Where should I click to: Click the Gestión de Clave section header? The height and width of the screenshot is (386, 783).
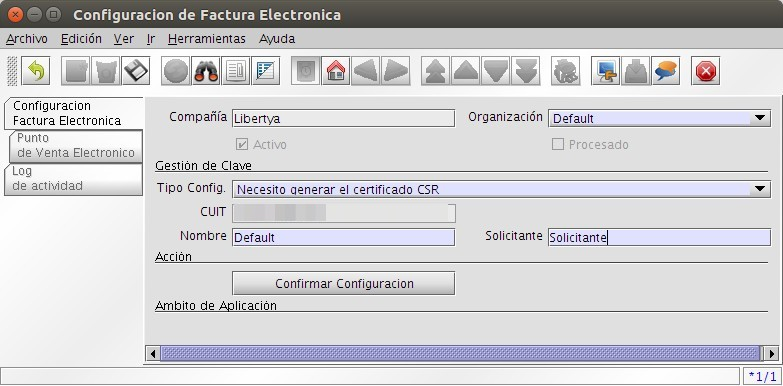pyautogui.click(x=203, y=165)
